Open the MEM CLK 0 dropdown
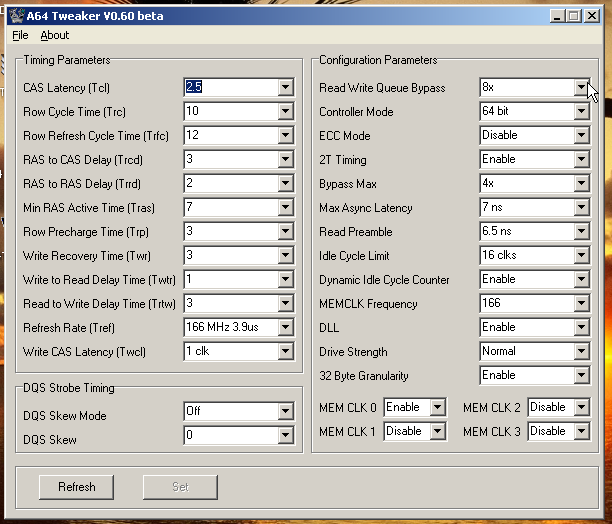 pos(438,407)
